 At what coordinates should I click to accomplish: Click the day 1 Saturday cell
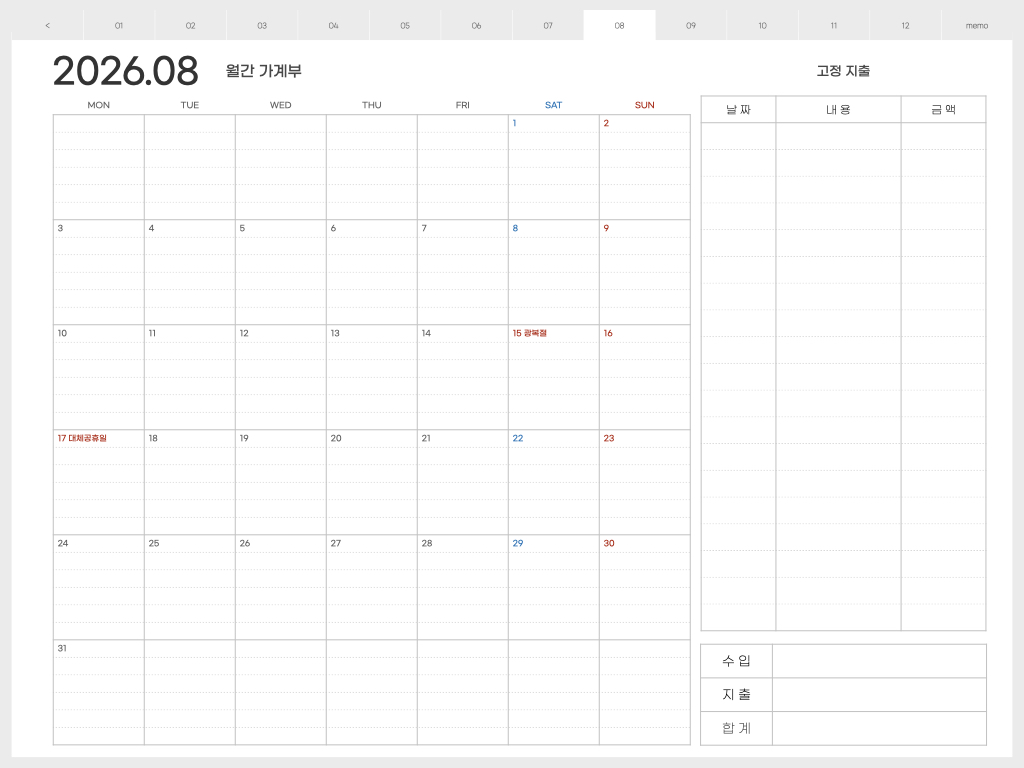pyautogui.click(x=554, y=167)
